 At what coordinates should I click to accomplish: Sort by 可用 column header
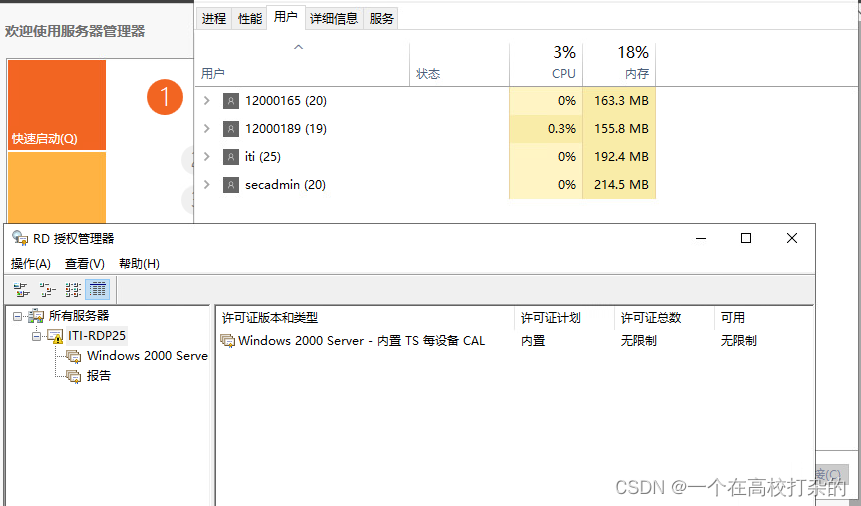tap(763, 318)
